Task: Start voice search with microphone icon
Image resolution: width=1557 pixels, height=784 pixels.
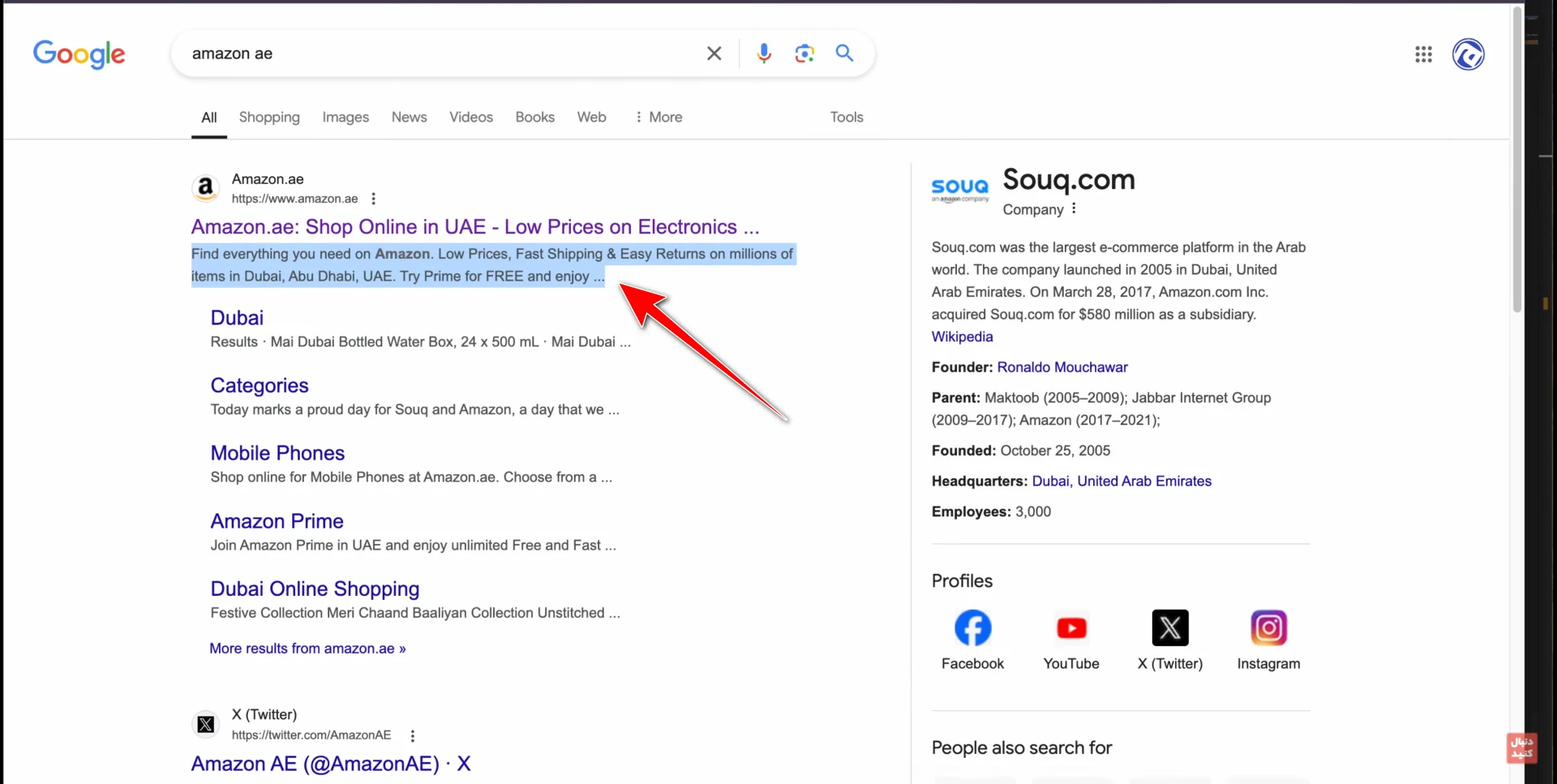Action: click(x=763, y=54)
